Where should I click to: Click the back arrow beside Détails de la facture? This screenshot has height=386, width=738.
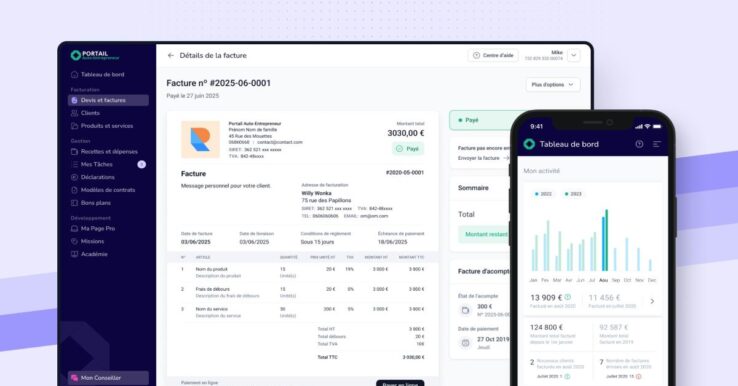(170, 56)
